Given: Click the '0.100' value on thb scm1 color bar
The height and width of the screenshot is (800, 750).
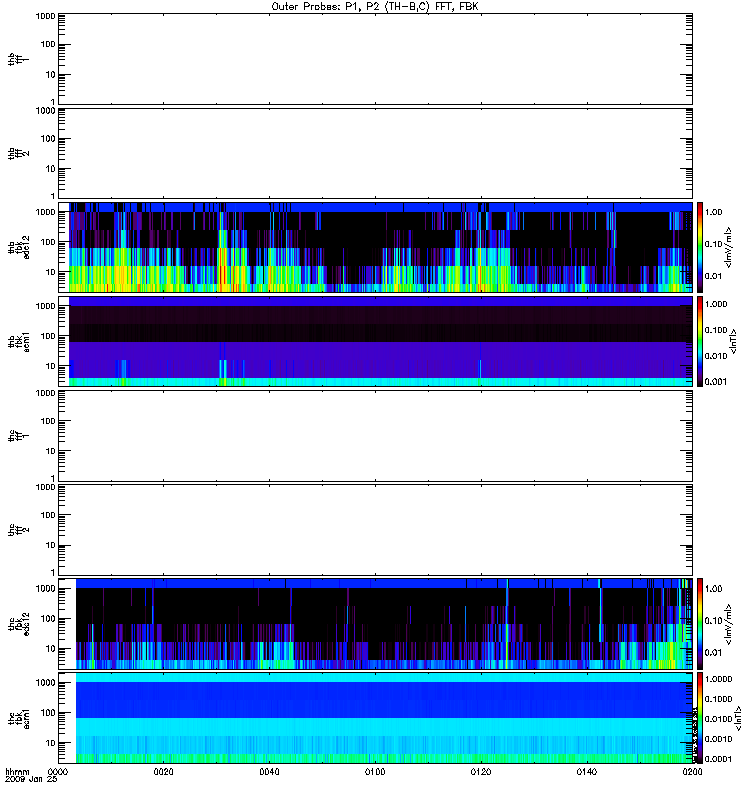Looking at the screenshot, I should point(716,330).
